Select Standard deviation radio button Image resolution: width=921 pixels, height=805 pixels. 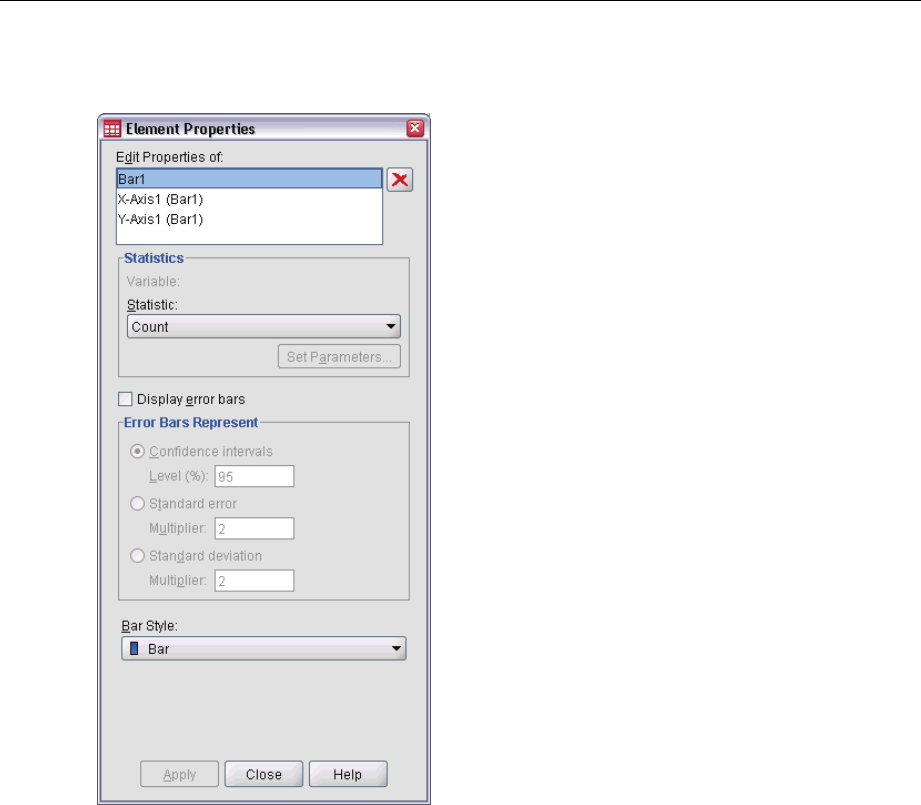(137, 555)
